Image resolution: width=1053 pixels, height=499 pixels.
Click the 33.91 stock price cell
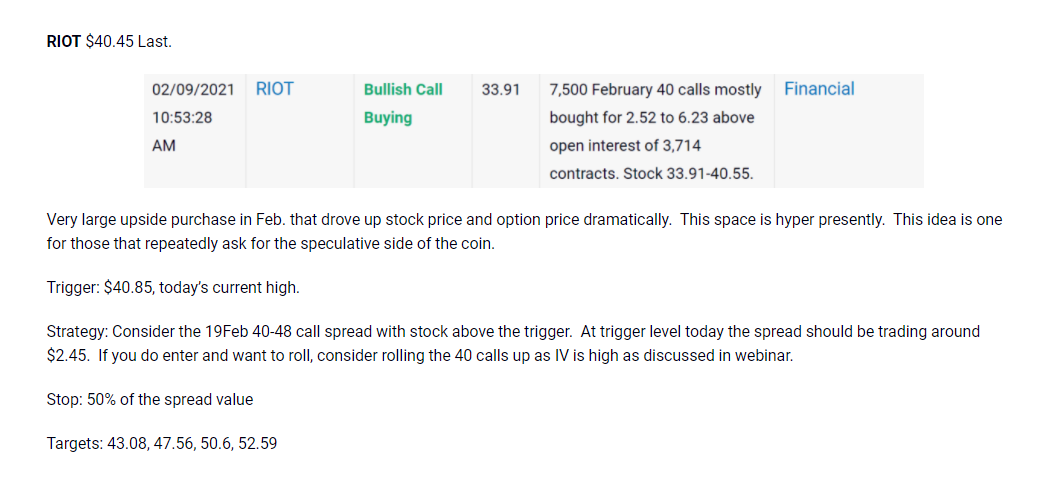point(500,89)
